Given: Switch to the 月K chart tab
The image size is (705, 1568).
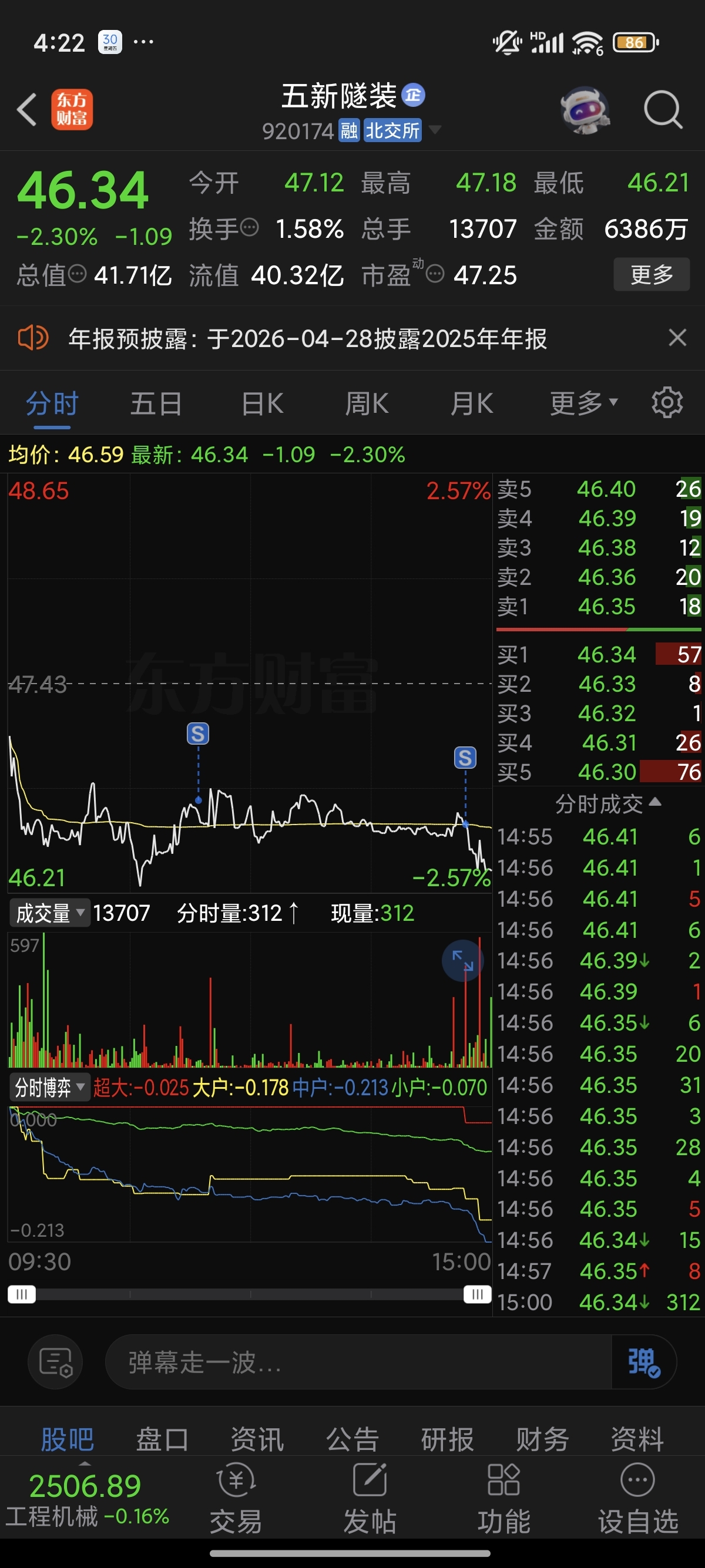Looking at the screenshot, I should 472,403.
